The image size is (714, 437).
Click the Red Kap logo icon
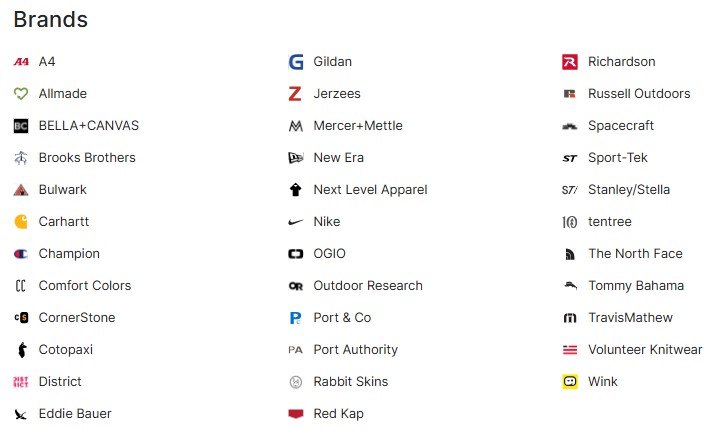[x=295, y=414]
